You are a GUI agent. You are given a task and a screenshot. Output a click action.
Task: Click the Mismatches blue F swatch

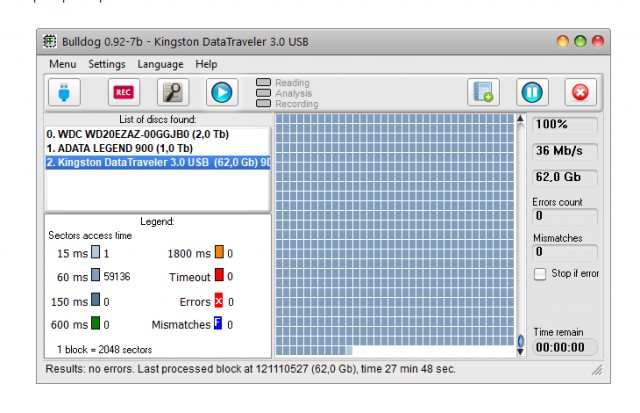[x=218, y=323]
